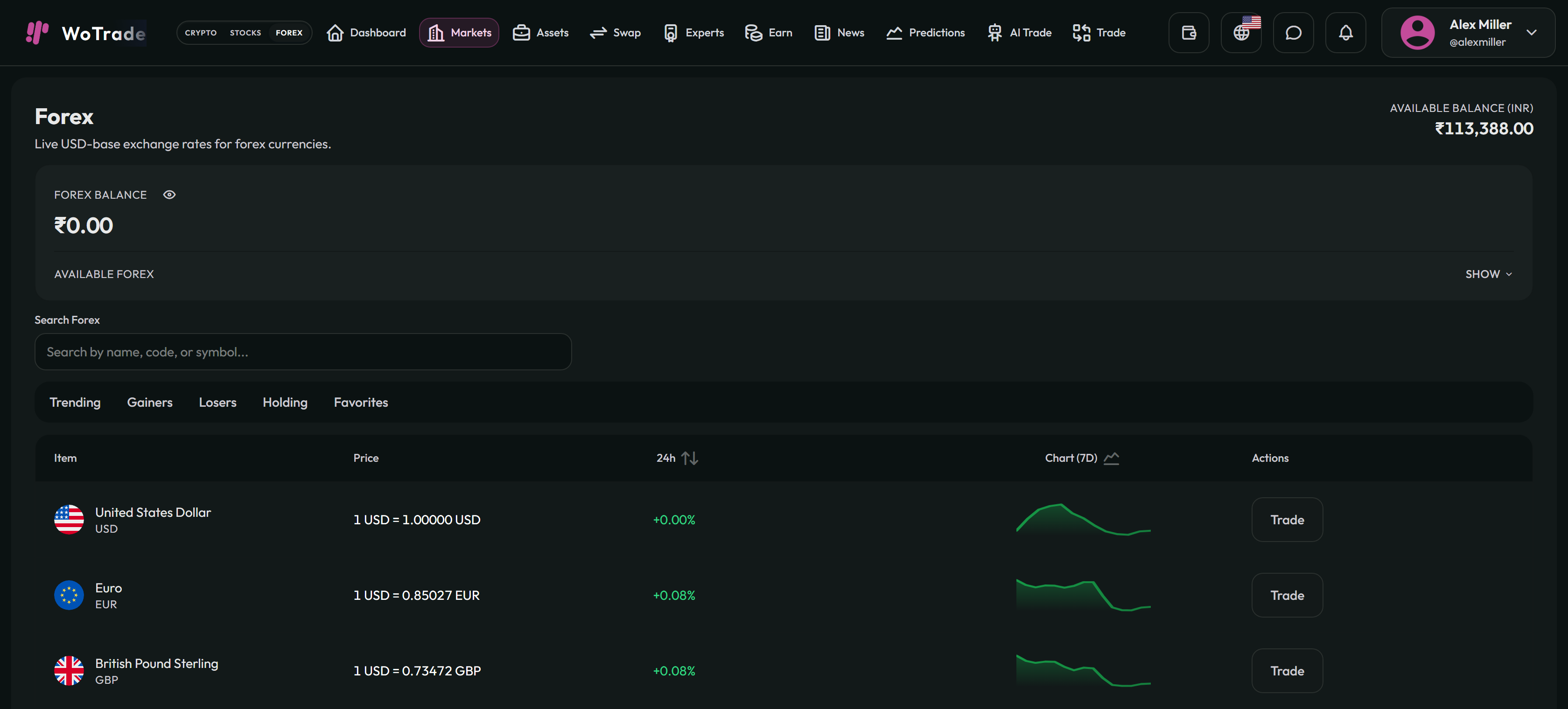
Task: Click the @alexmiller username
Action: click(x=1477, y=42)
